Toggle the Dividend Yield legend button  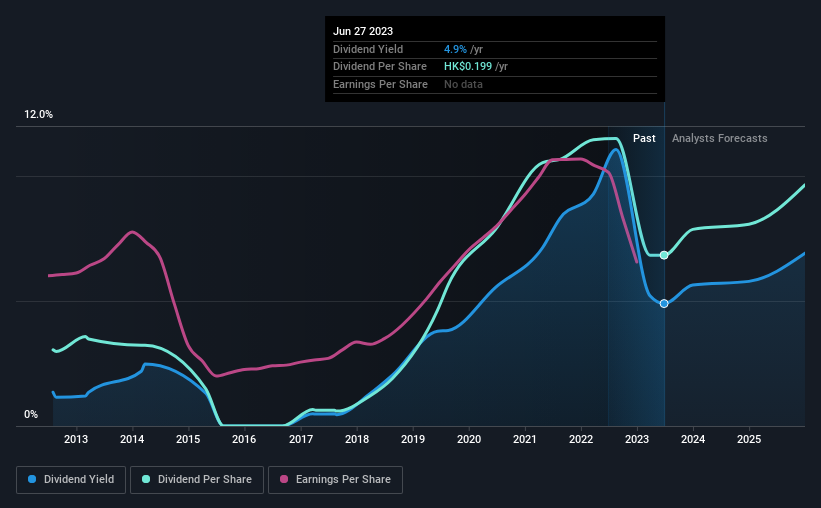click(71, 480)
